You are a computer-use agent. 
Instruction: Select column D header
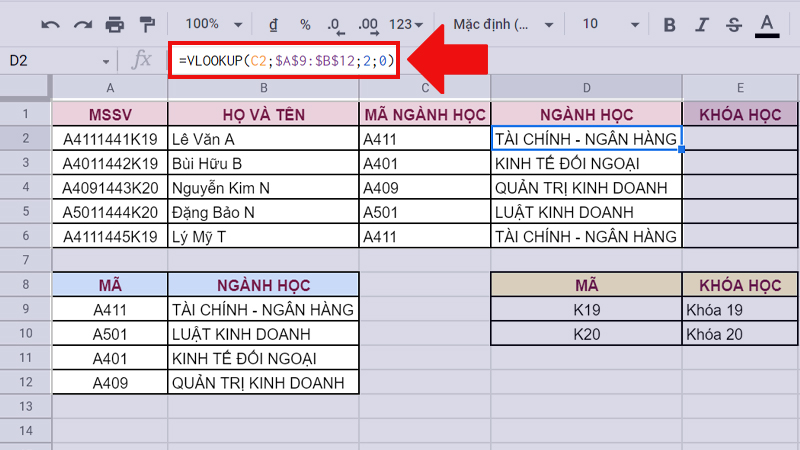coord(586,86)
